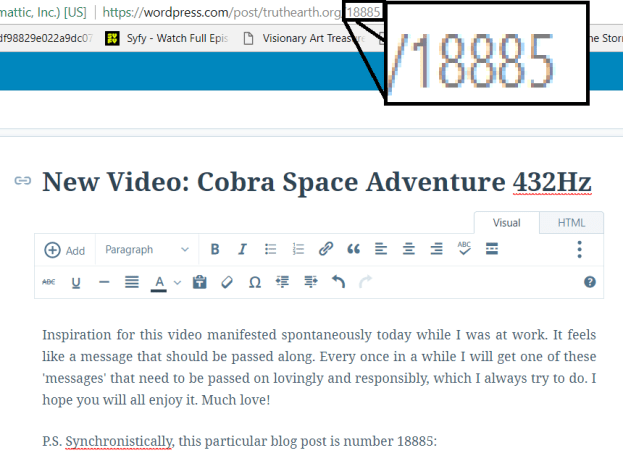The image size is (623, 453).
Task: Insert a numbered list
Action: pos(298,250)
